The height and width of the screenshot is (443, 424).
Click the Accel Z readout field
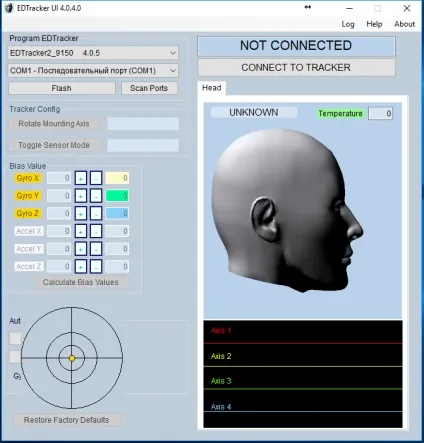point(117,267)
